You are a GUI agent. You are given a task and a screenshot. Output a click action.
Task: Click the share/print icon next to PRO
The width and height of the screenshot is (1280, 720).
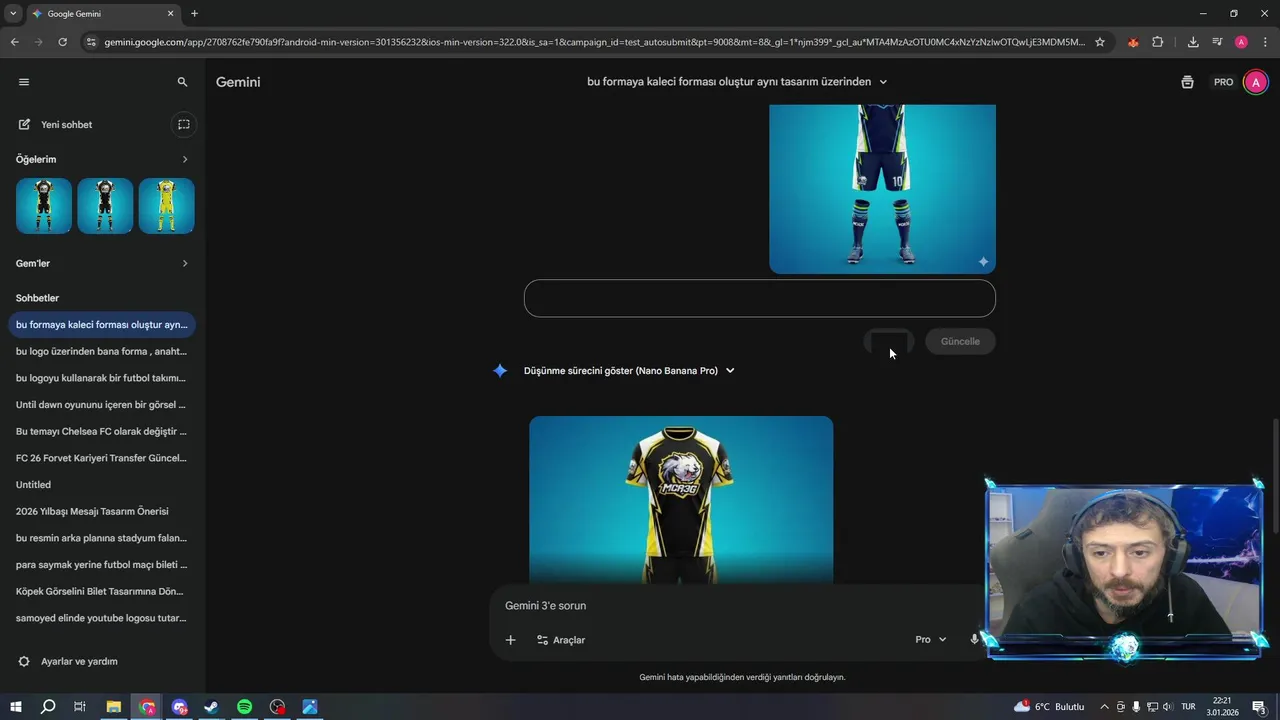(1187, 82)
